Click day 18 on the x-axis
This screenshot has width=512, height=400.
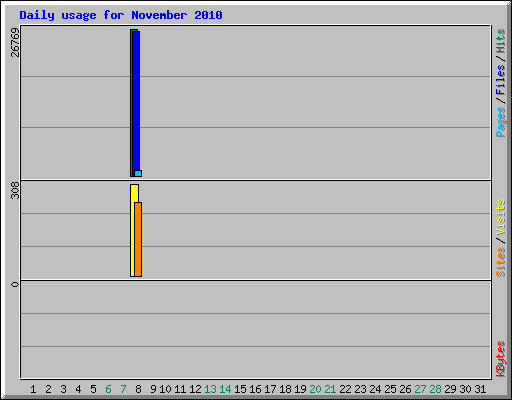pyautogui.click(x=285, y=389)
